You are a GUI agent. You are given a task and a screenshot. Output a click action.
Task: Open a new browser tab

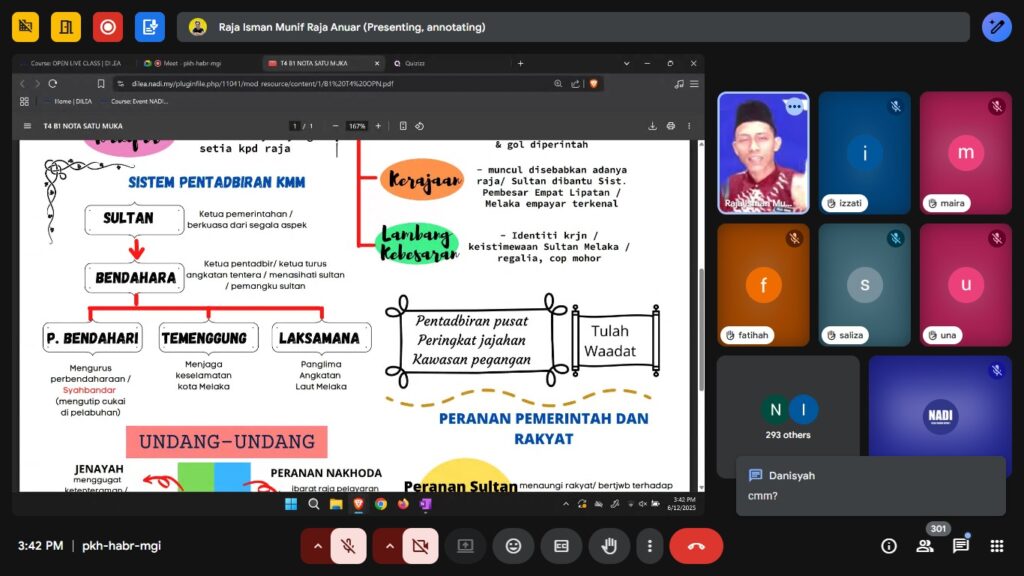(520, 63)
